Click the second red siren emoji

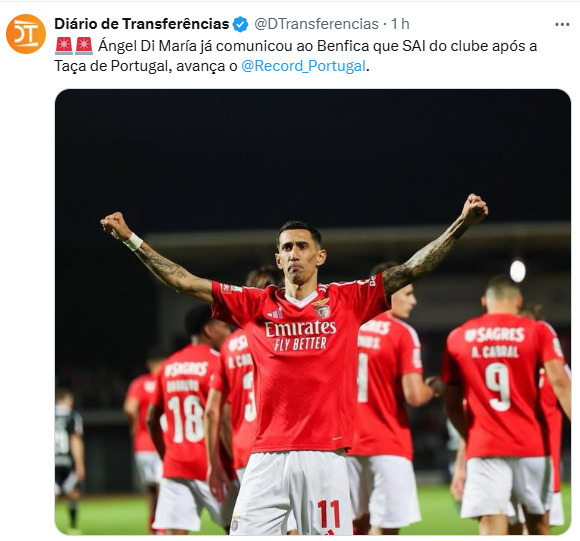tap(84, 46)
